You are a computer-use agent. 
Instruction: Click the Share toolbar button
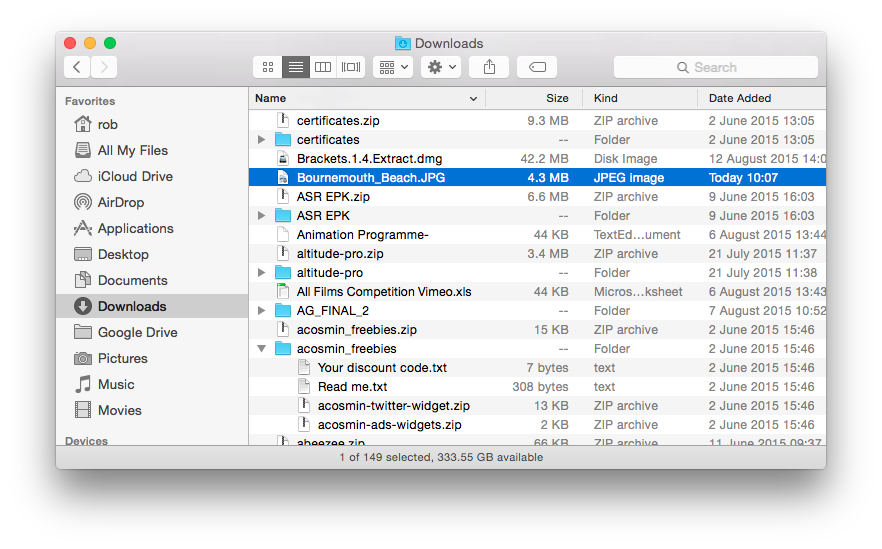(489, 68)
